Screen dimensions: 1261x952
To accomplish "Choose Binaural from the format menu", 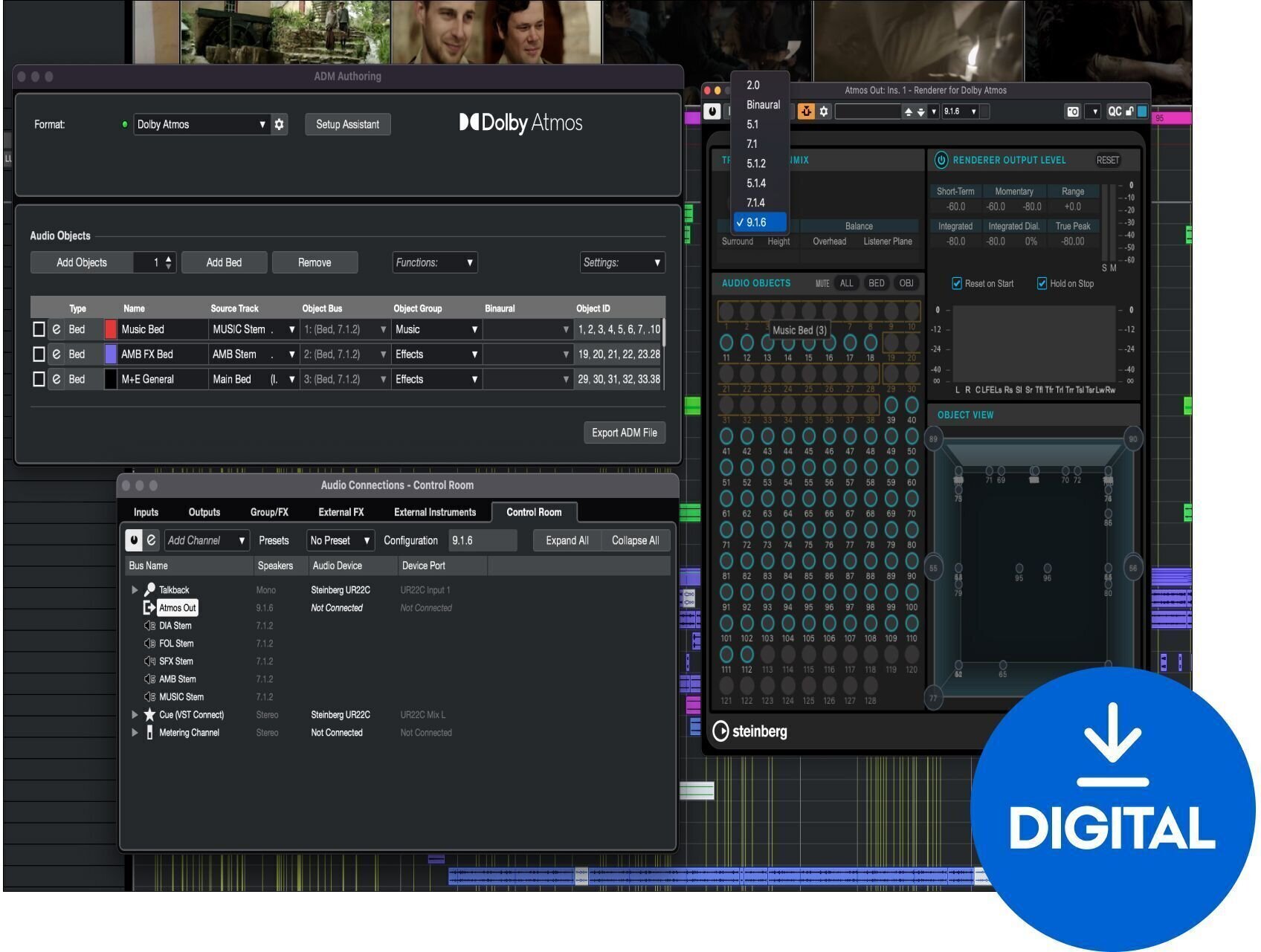I will pos(763,105).
